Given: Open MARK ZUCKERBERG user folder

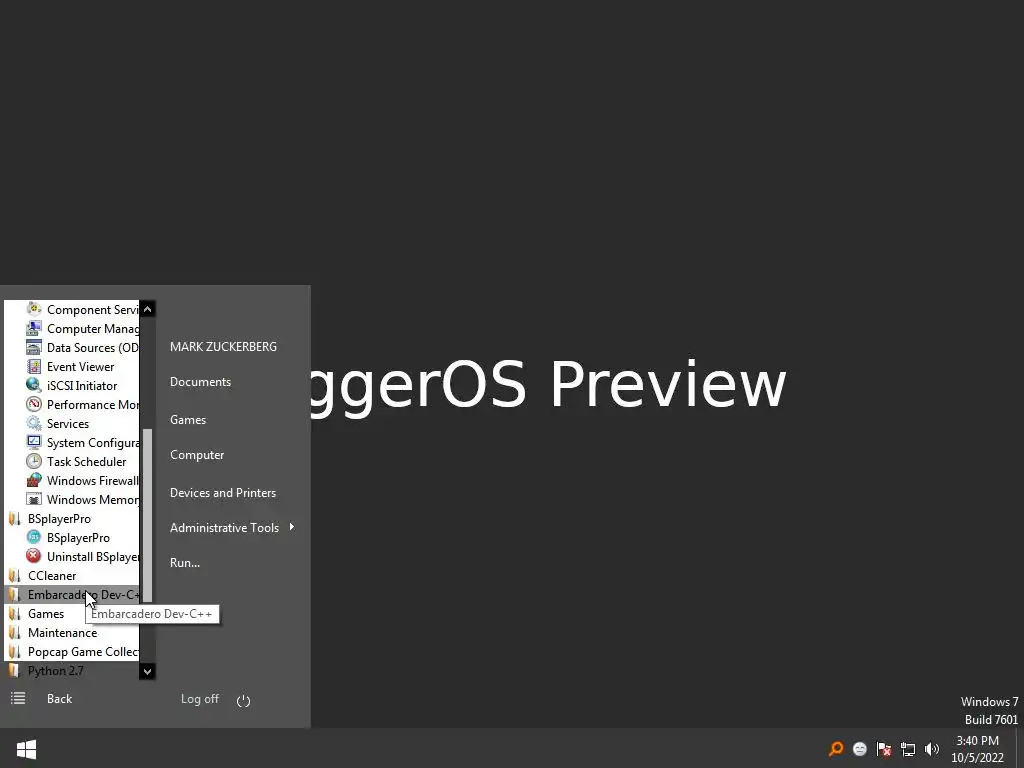Looking at the screenshot, I should (x=223, y=347).
